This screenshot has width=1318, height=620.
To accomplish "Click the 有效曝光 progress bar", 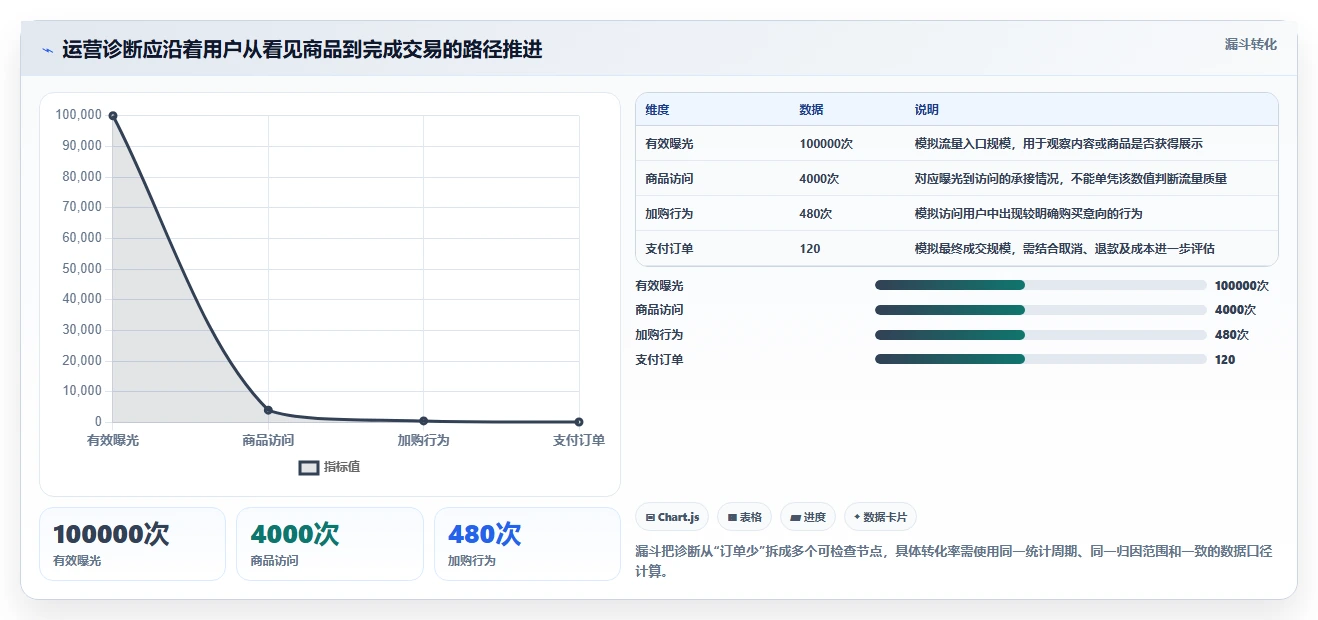I will tap(1040, 285).
